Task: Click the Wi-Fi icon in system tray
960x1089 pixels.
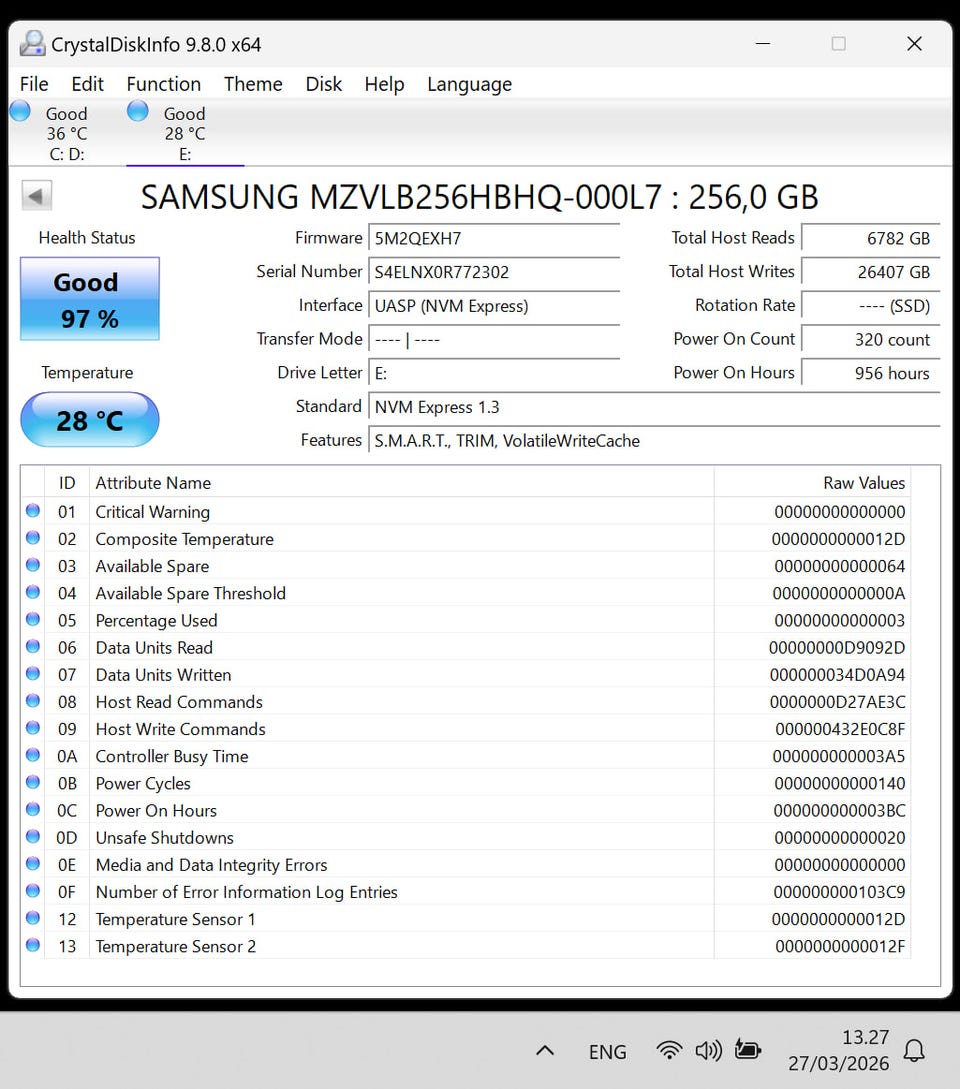Action: point(669,1050)
